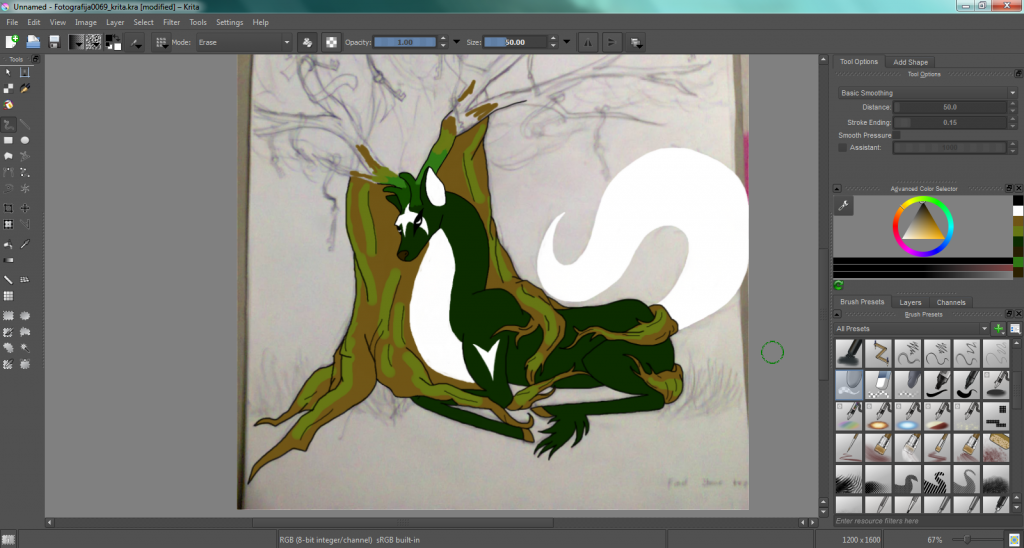Select the Freehand Brush tool
This screenshot has width=1024, height=548.
9,125
